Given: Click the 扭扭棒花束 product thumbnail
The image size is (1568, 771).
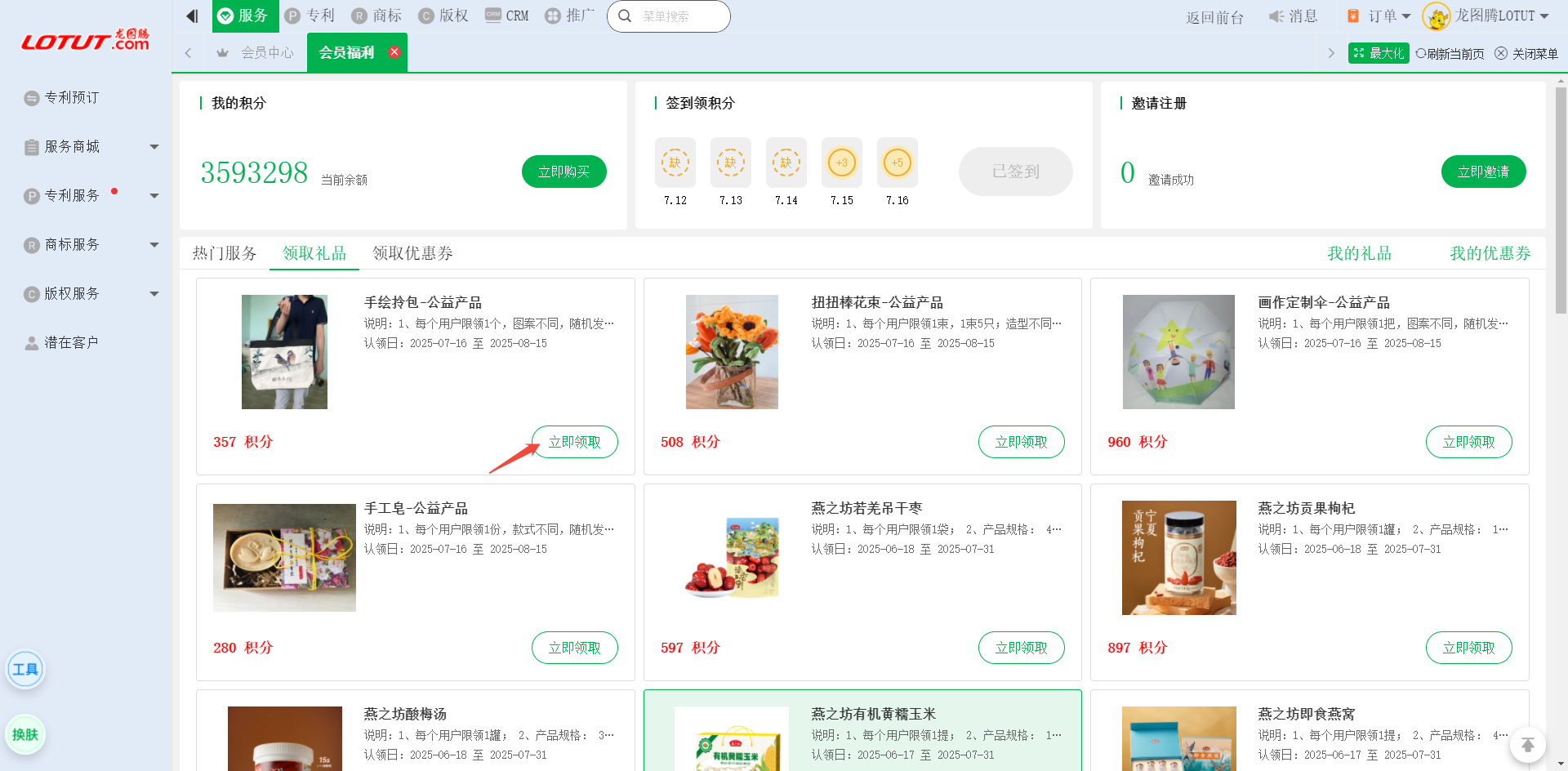Looking at the screenshot, I should [x=732, y=352].
